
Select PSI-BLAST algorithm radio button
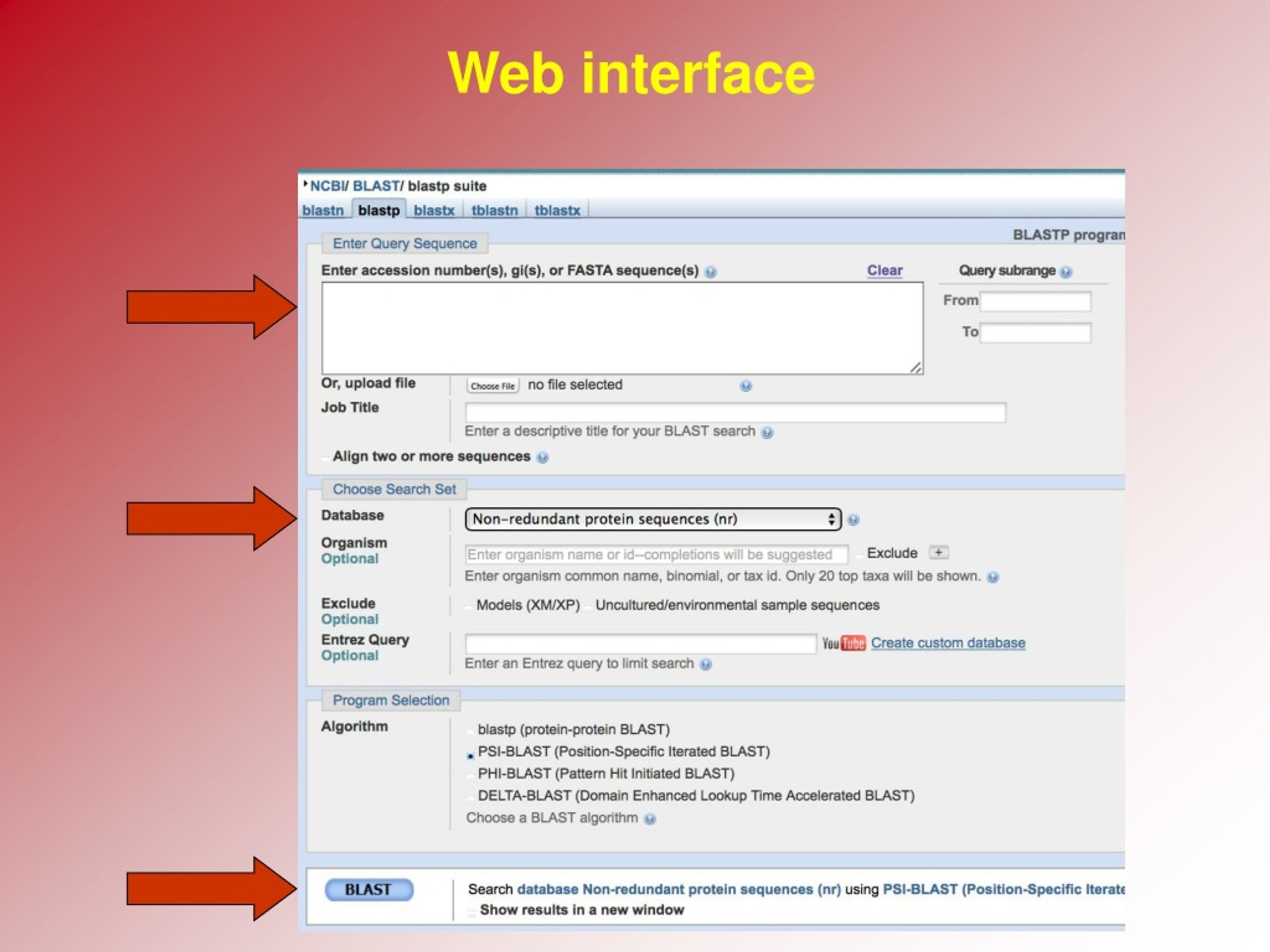pos(470,755)
